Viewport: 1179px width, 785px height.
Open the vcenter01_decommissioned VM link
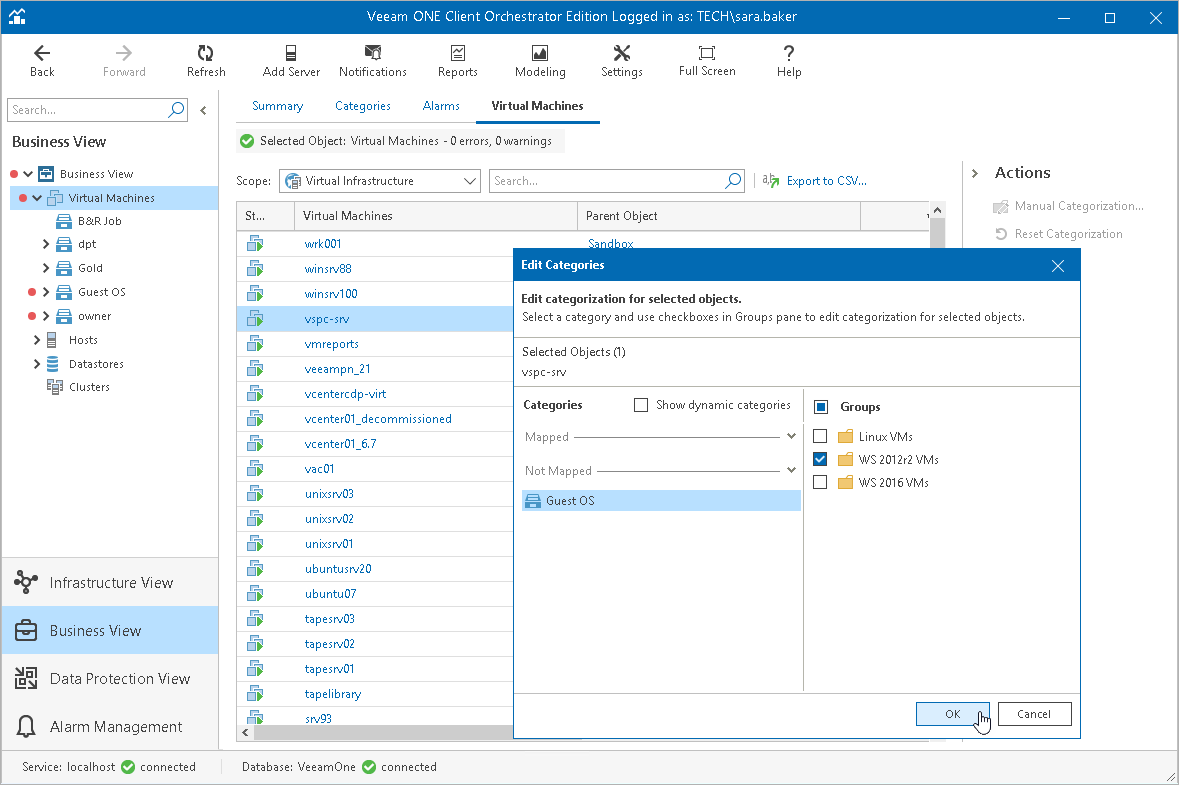[377, 419]
